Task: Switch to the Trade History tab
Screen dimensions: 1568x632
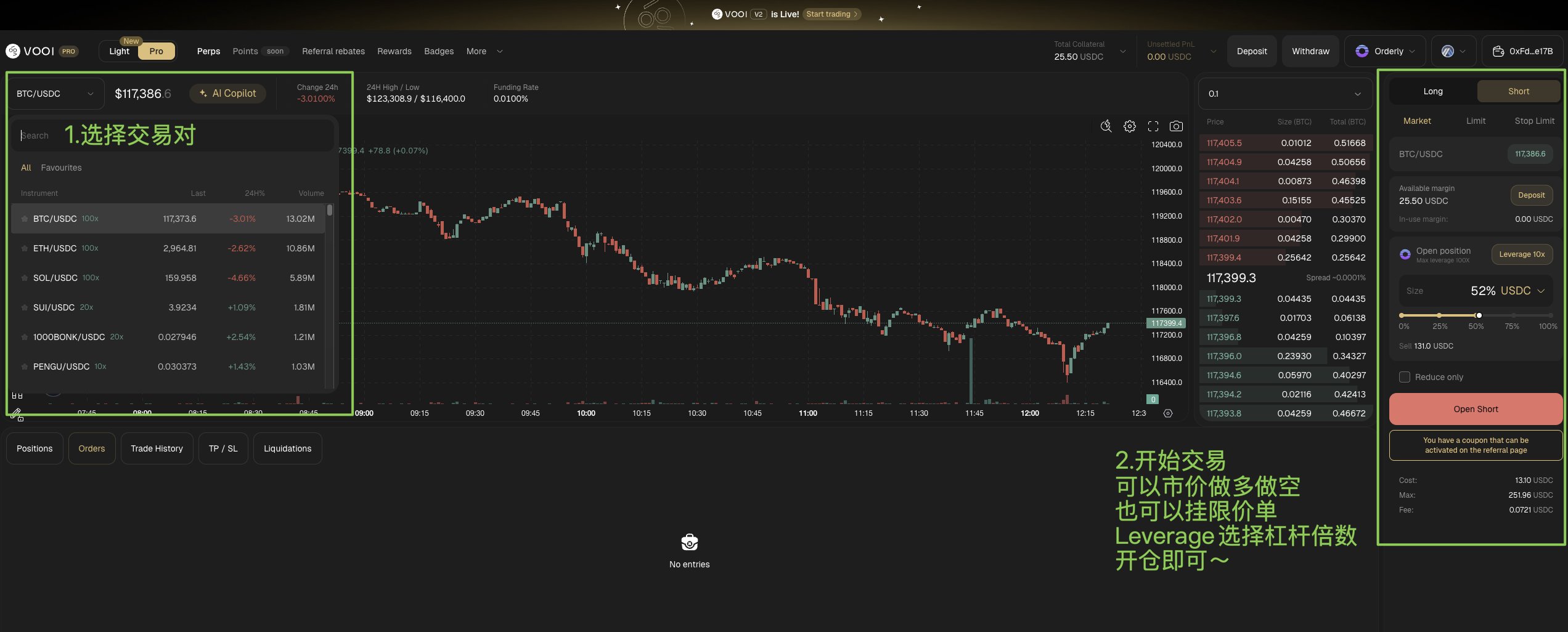Action: click(157, 448)
